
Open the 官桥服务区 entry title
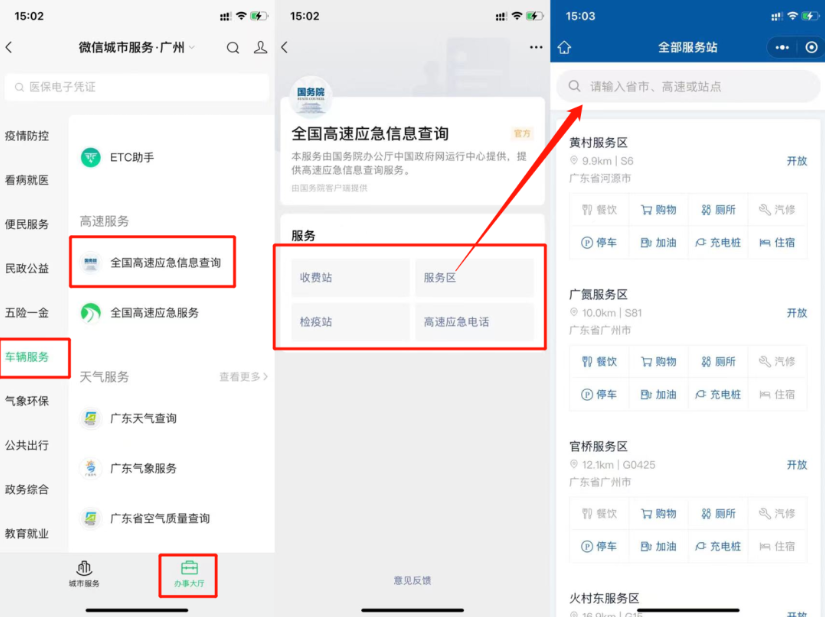599,447
